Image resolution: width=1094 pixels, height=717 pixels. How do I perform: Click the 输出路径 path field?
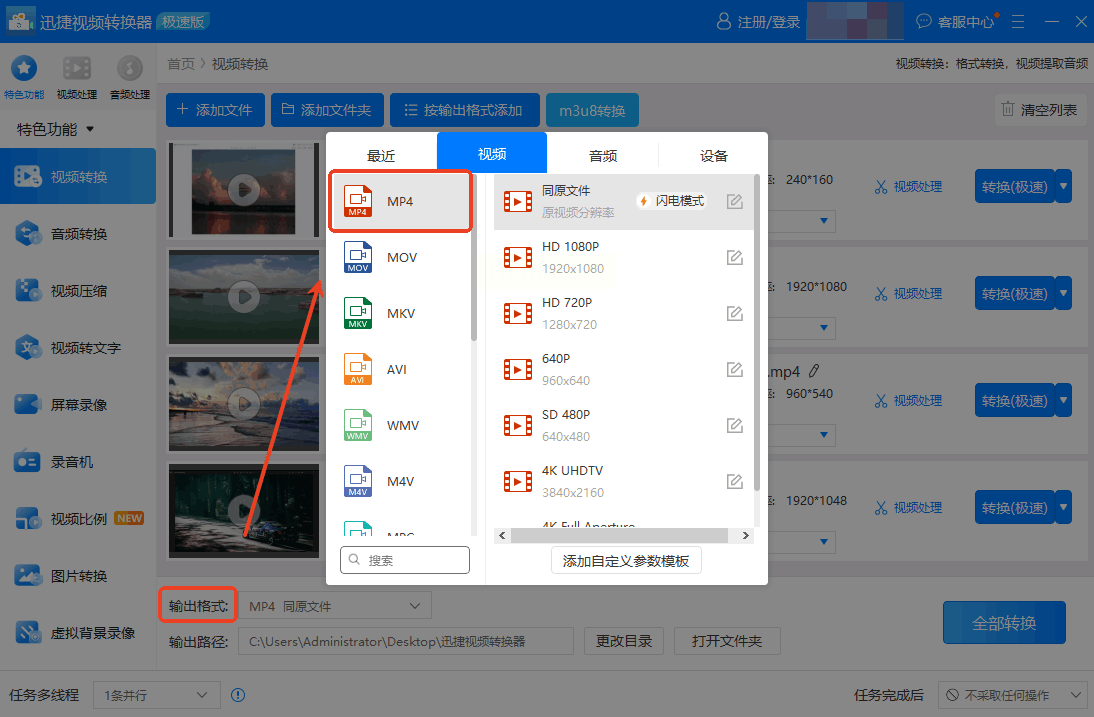point(405,641)
